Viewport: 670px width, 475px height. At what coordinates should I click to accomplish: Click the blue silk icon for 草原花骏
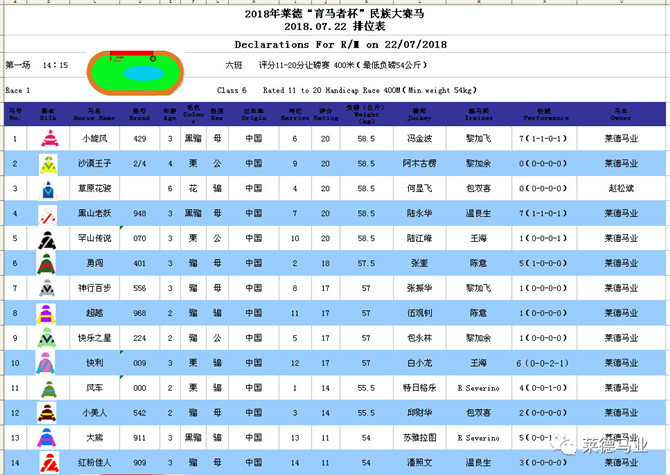47,189
